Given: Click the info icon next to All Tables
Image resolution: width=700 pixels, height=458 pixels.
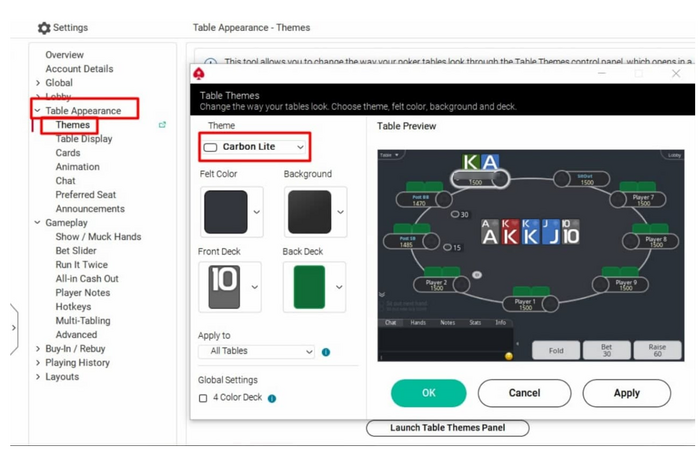Looking at the screenshot, I should (x=326, y=352).
